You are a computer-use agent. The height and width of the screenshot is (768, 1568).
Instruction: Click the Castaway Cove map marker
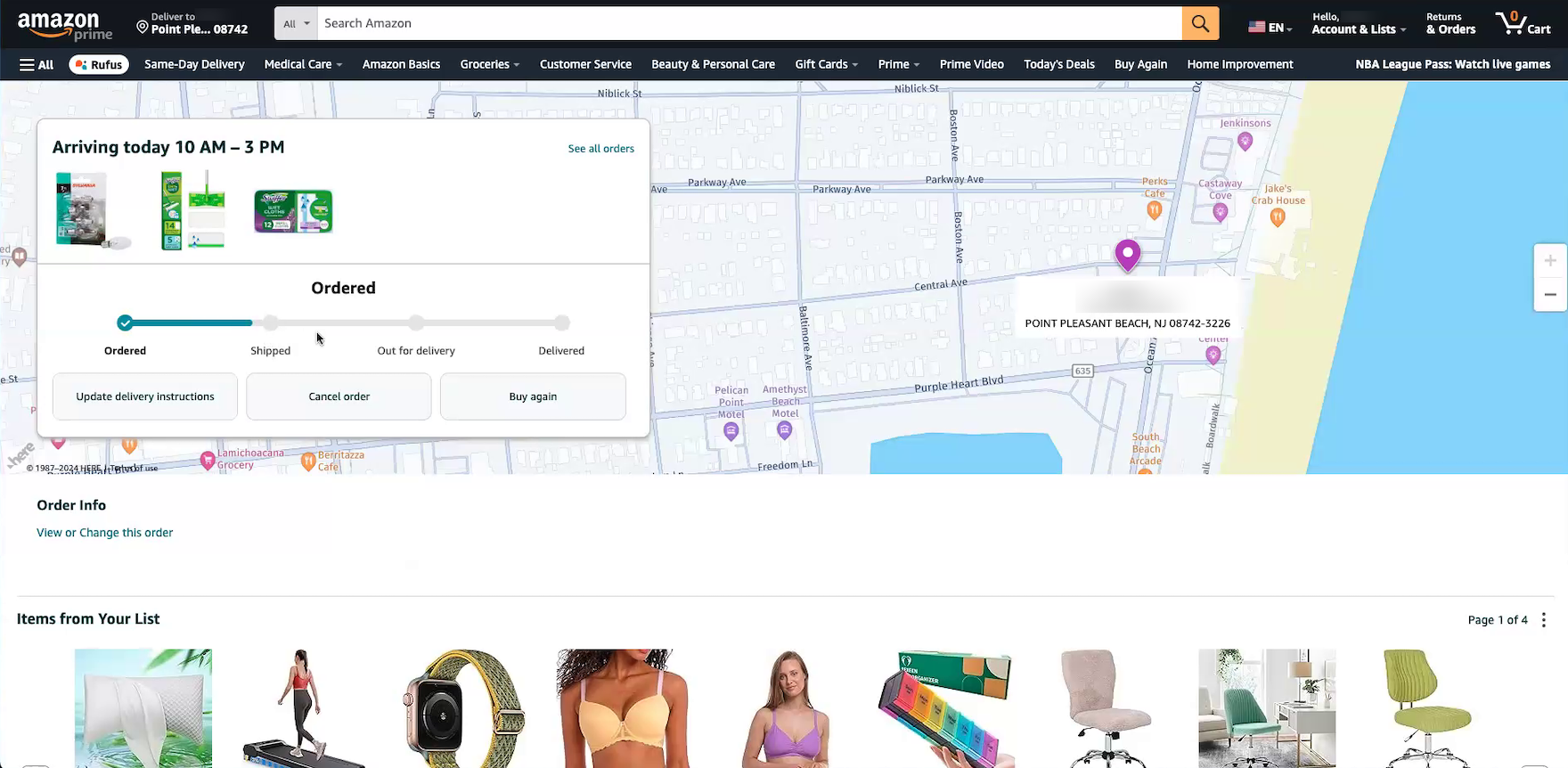pos(1221,212)
